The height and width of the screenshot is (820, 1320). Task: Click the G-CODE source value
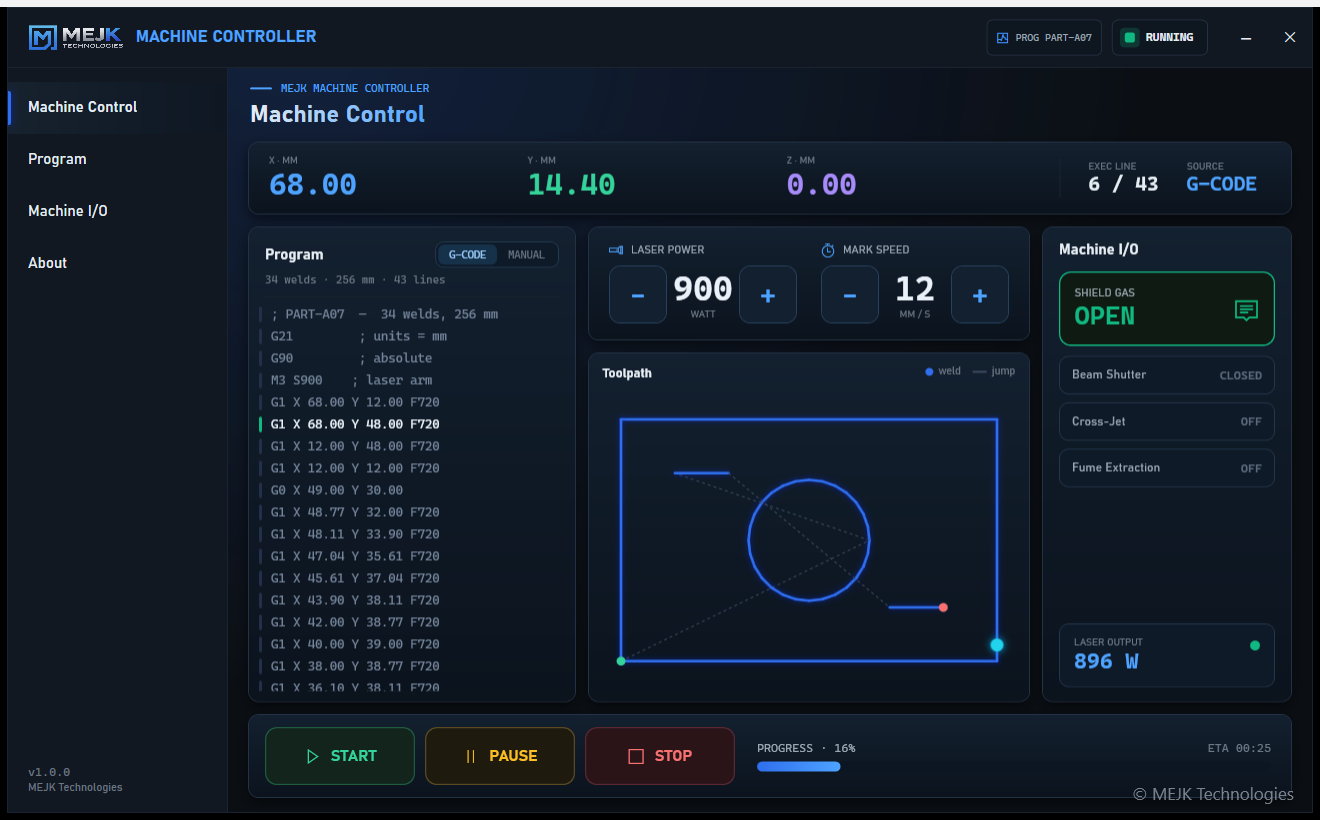[x=1221, y=184]
